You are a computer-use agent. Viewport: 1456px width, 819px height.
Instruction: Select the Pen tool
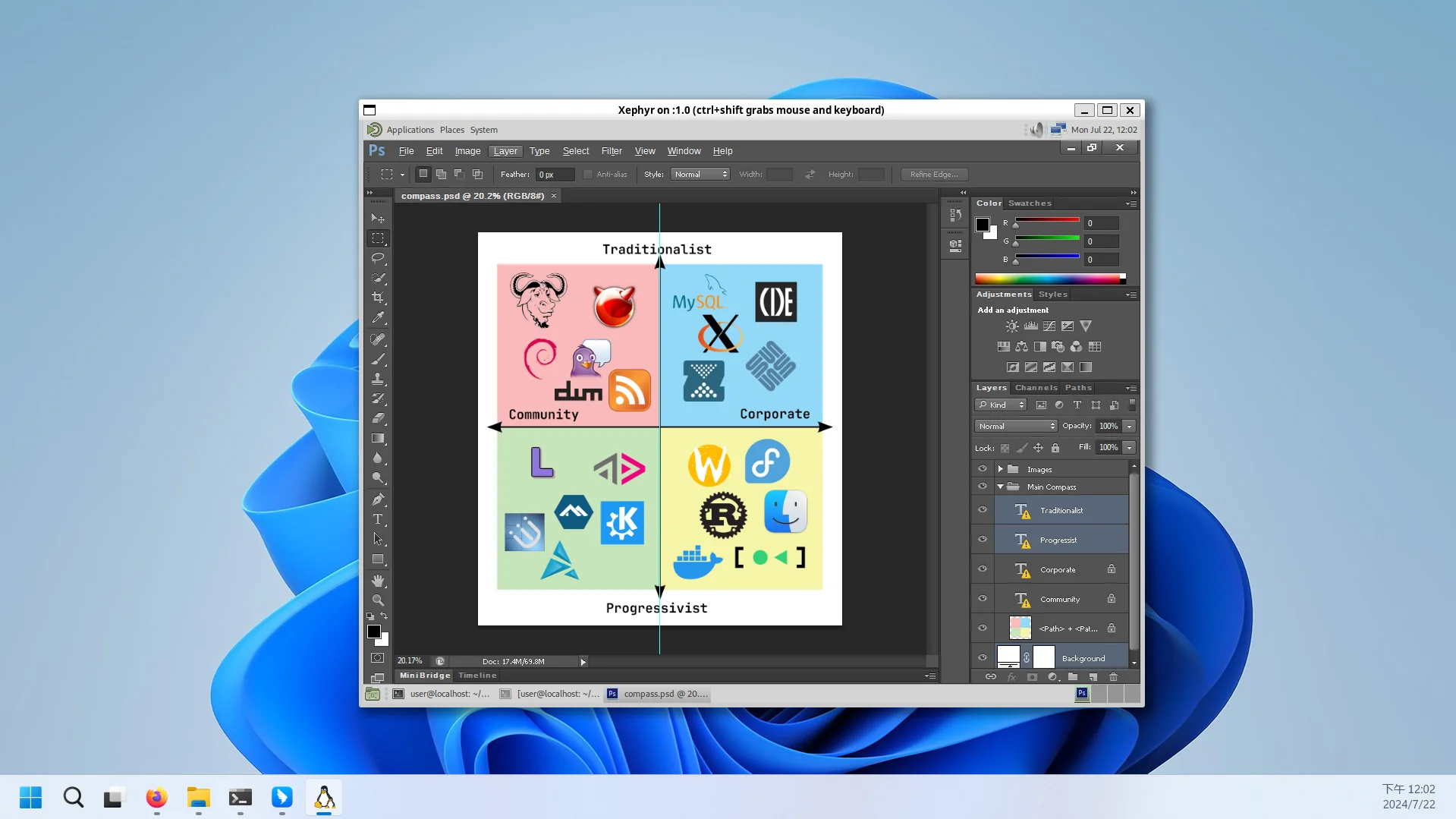pyautogui.click(x=378, y=499)
